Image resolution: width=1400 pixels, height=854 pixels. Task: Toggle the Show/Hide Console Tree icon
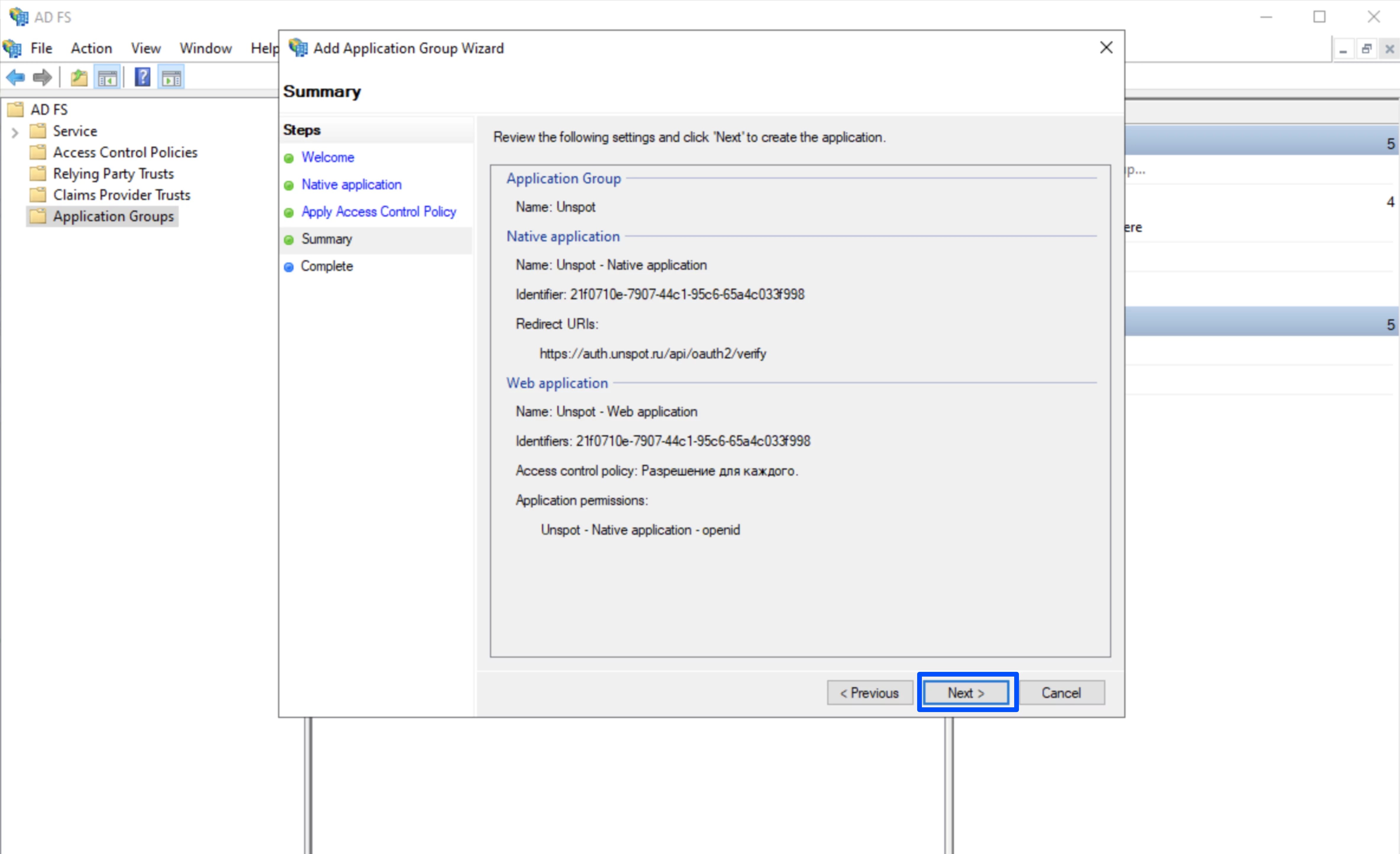click(x=107, y=77)
